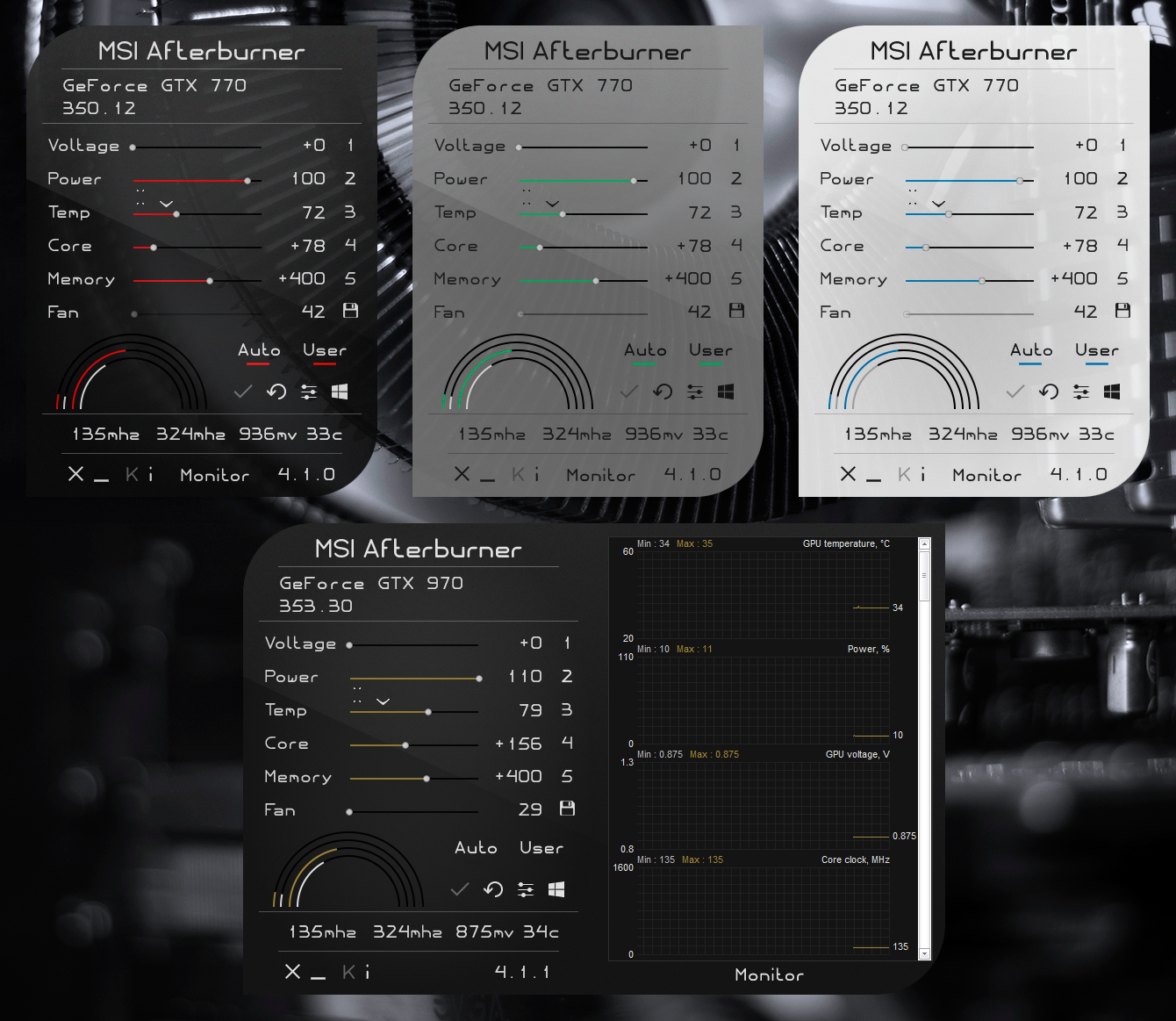Windows startup icon in green-accent gray skin
Viewport: 1176px width, 1021px height.
726,392
